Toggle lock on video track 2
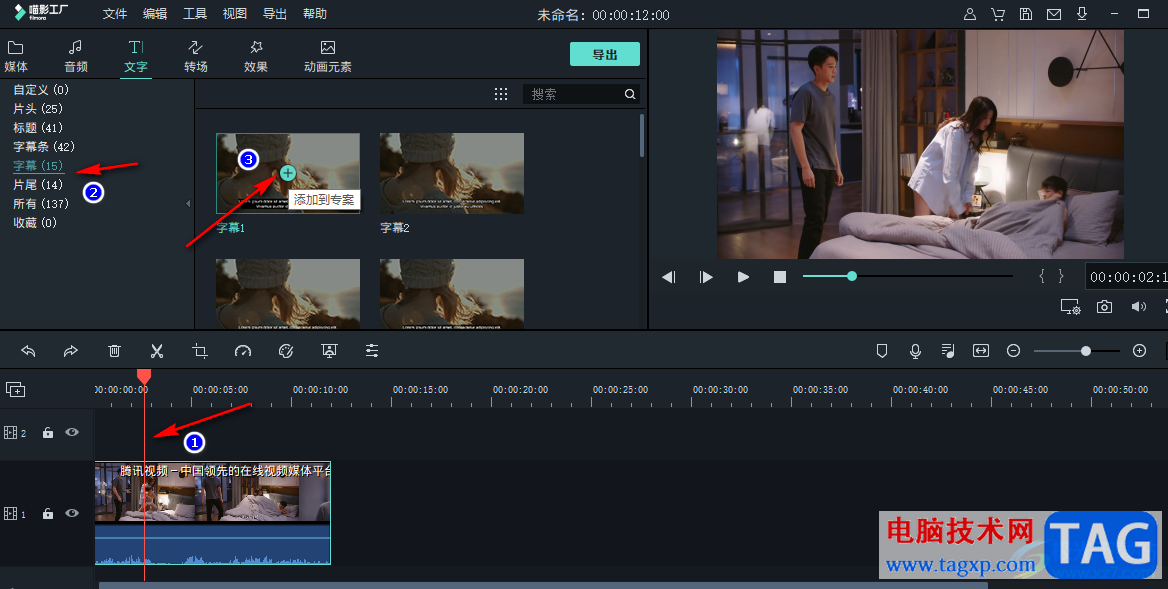The height and width of the screenshot is (589, 1168). click(x=48, y=433)
